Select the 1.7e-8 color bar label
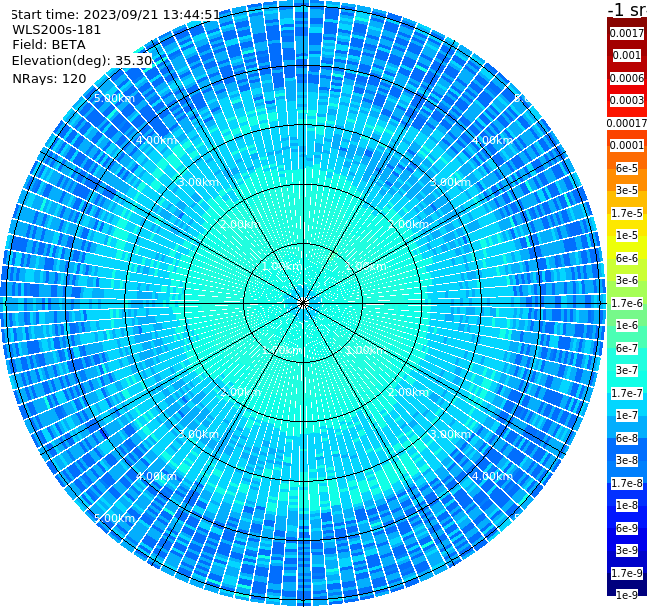The image size is (647, 607). tap(627, 483)
